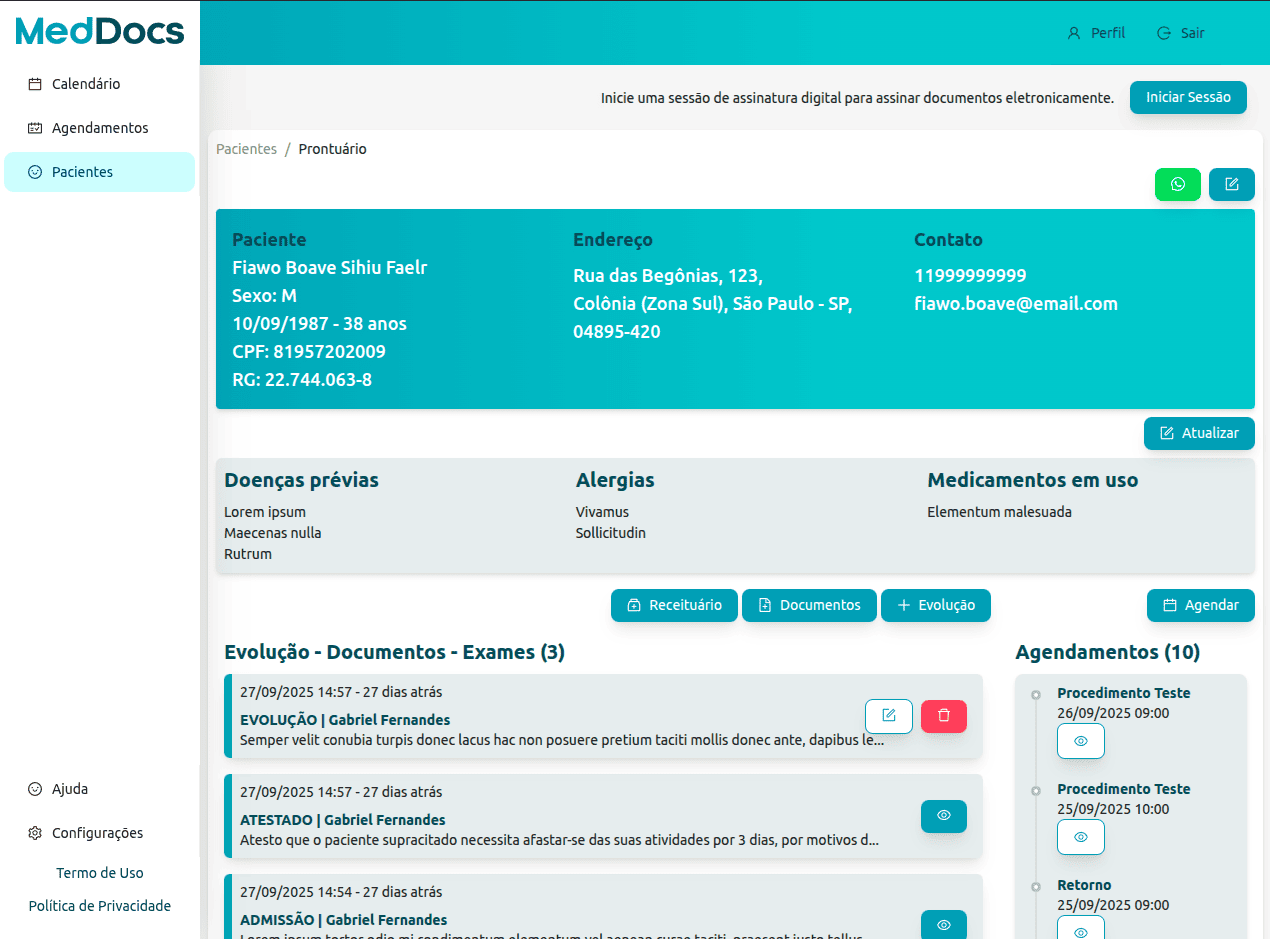View the ADMISSÃO entry via eye icon

click(x=943, y=925)
